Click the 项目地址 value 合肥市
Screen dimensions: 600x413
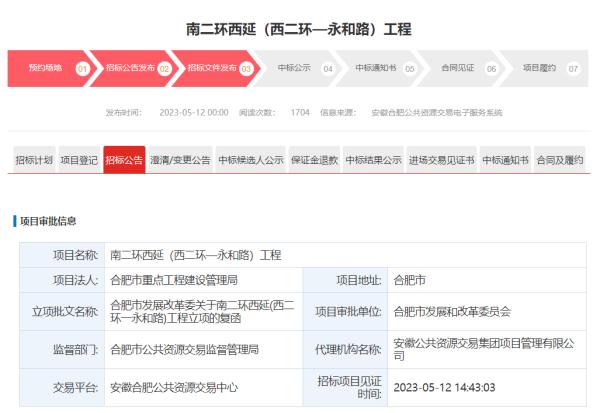[x=487, y=280]
